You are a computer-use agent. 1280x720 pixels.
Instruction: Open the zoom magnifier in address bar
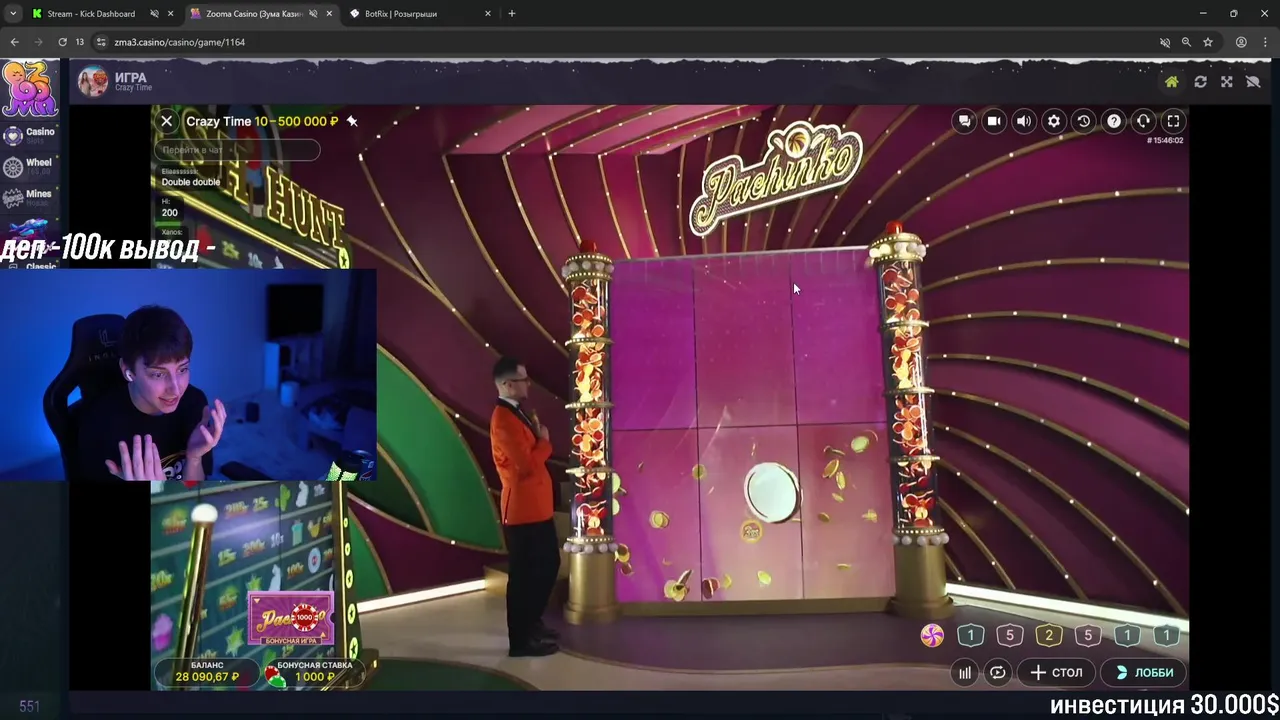coord(1186,42)
